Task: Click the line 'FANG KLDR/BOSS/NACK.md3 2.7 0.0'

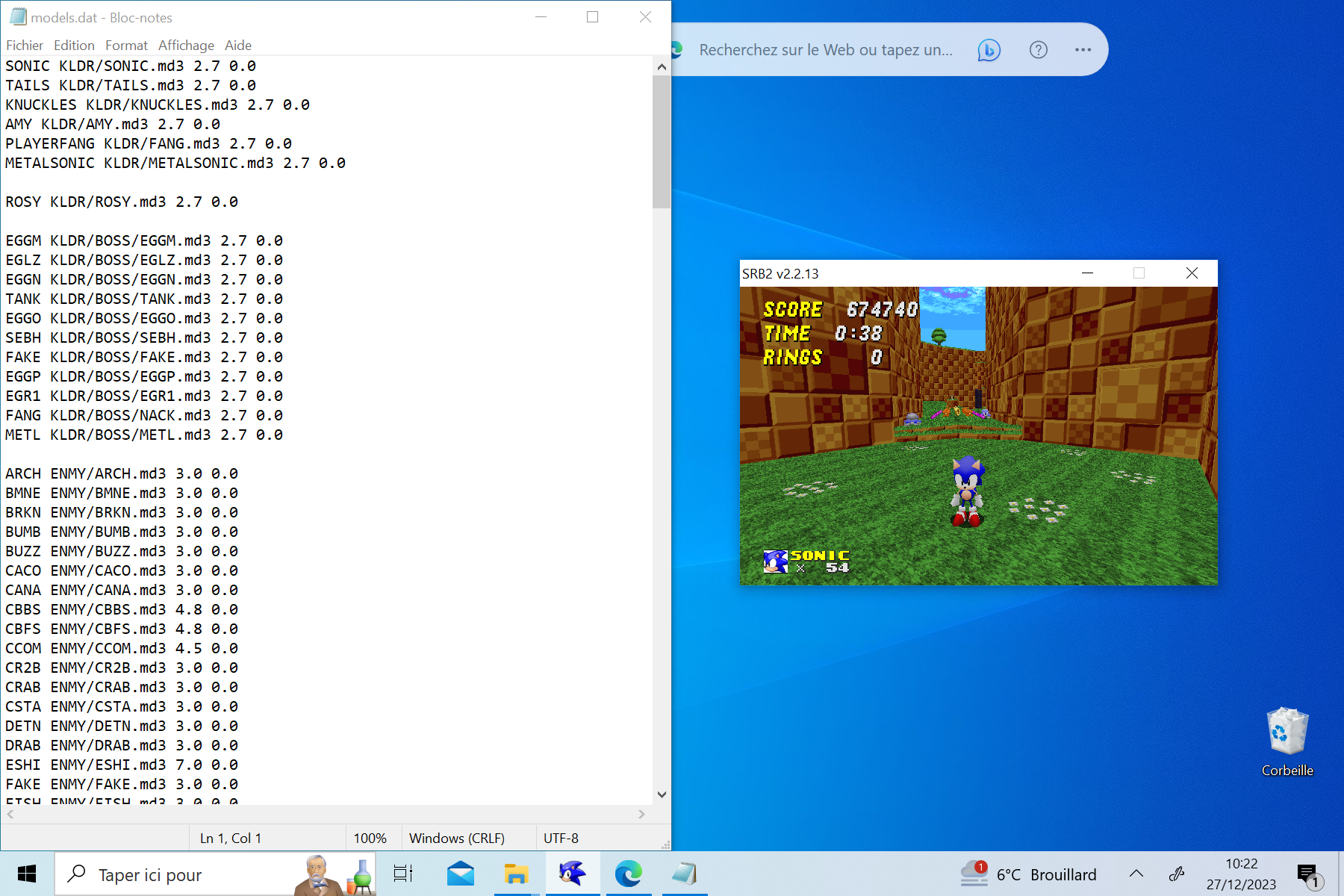Action: point(144,416)
